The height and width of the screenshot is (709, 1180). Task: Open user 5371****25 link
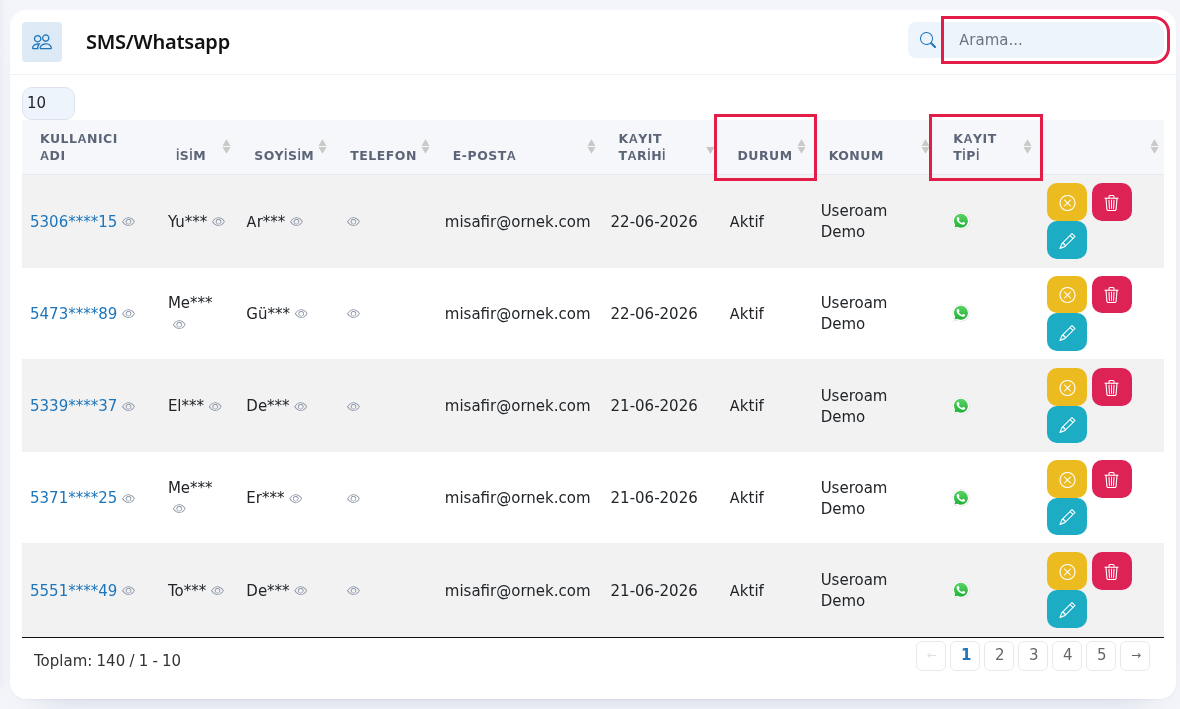74,498
